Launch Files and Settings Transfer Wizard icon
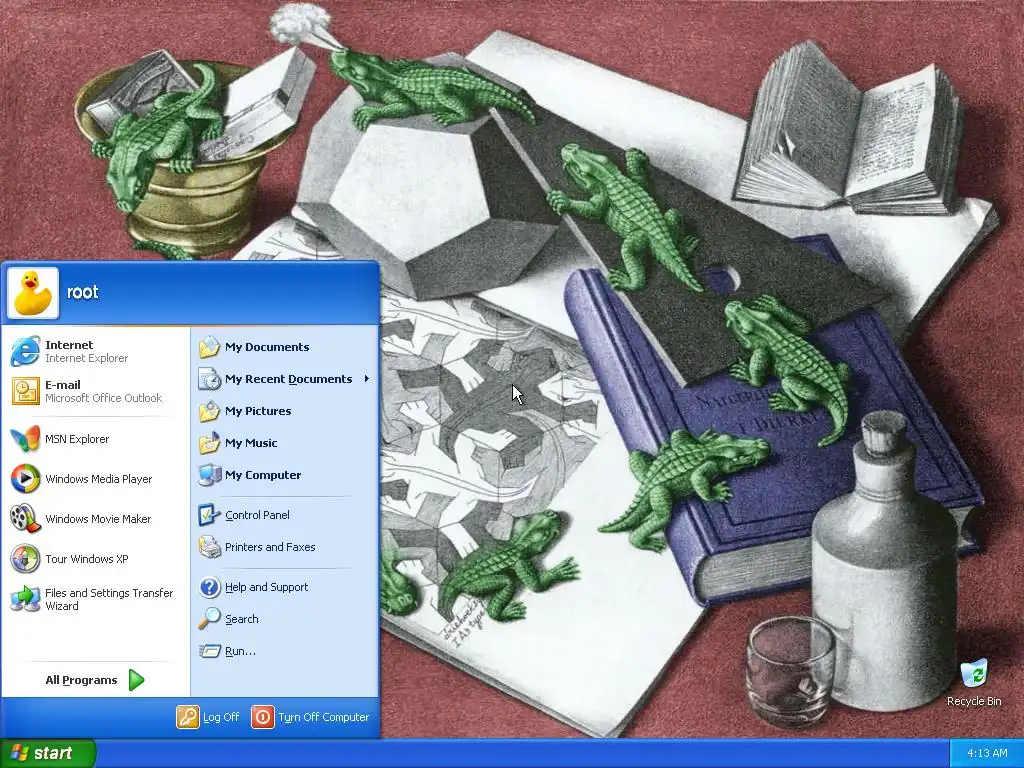1024x768 pixels. (x=25, y=599)
